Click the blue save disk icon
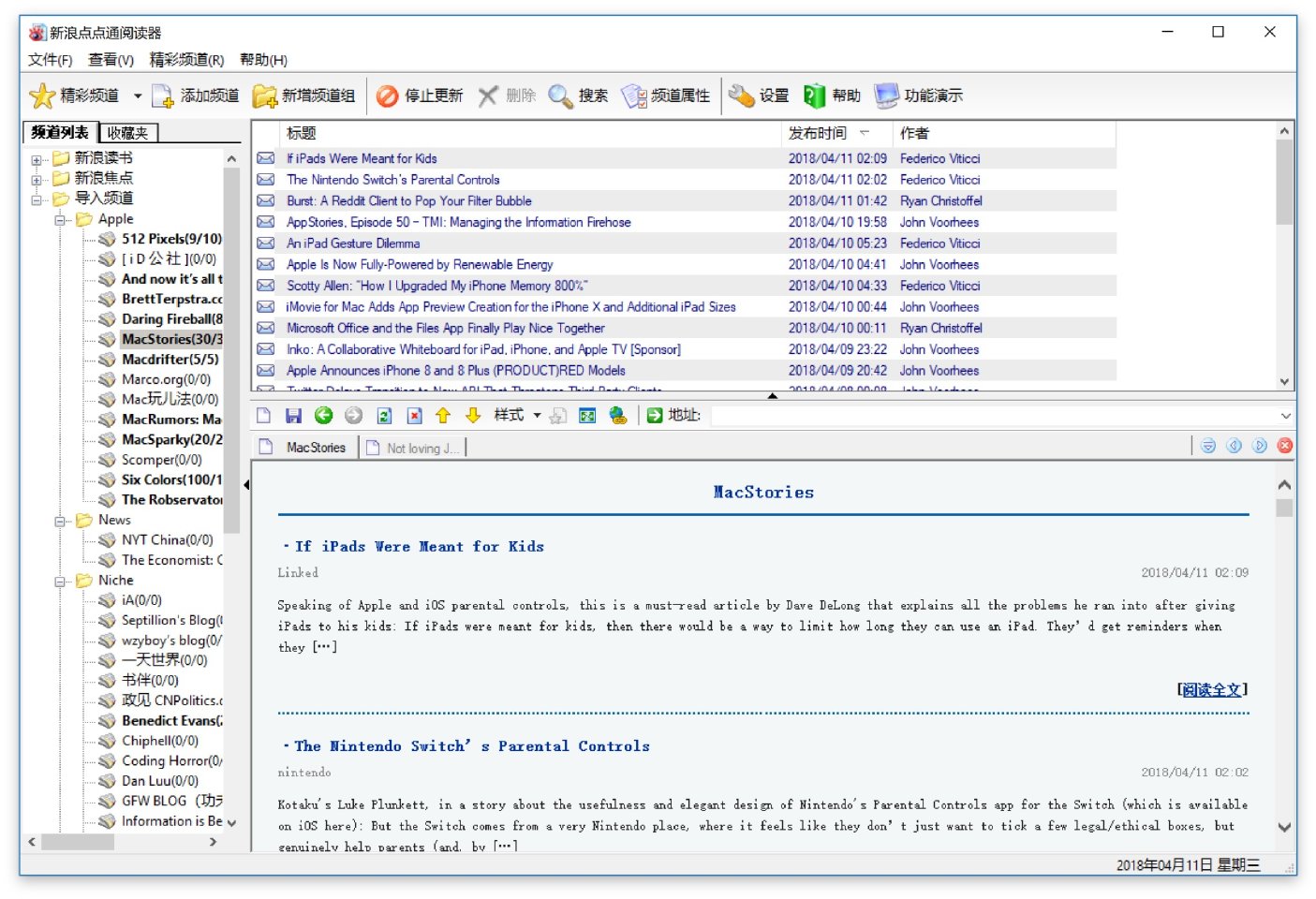 (x=293, y=416)
